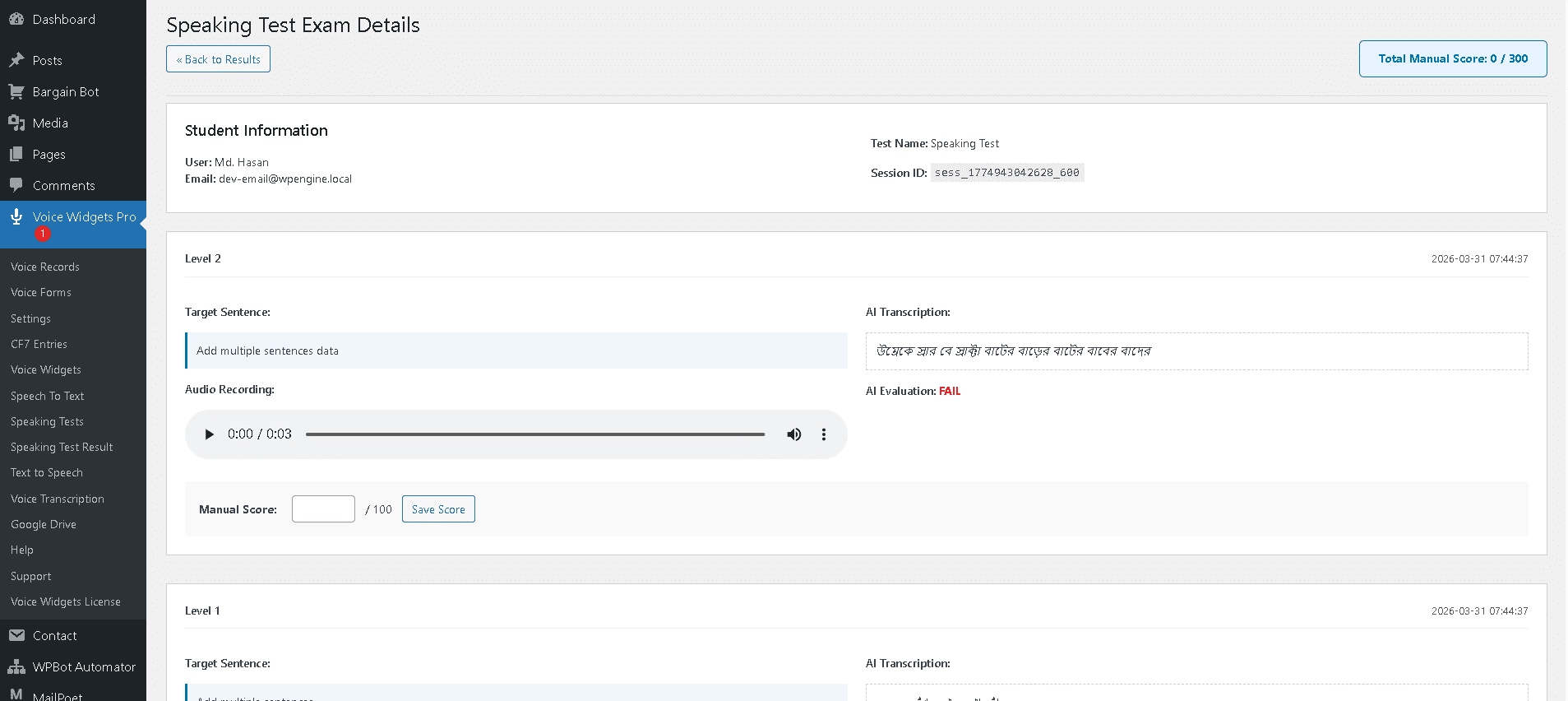Click the Posts pushpin icon
Viewport: 1568px width, 701px height.
click(16, 60)
